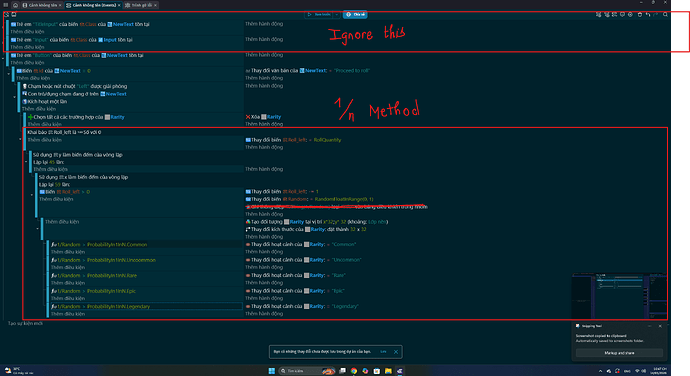Screen dimensions: 690x376
Task: Add a sub-event from toolbar
Action: pos(607,15)
